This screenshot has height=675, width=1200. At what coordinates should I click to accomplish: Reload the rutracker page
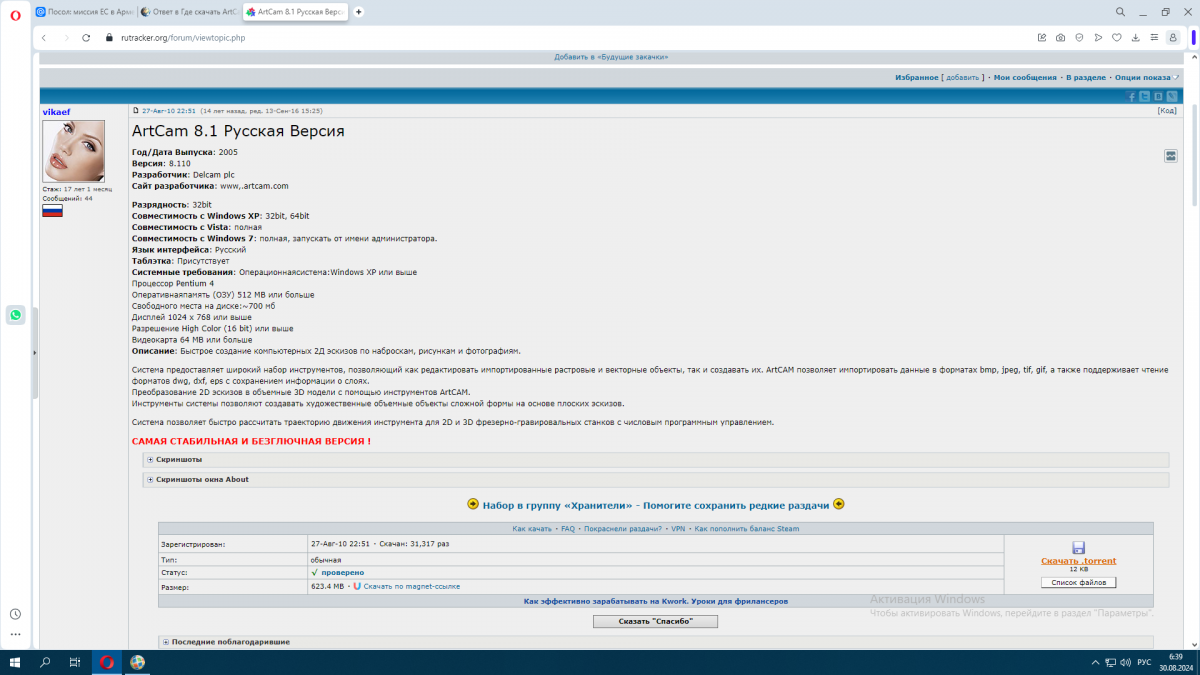(x=86, y=38)
